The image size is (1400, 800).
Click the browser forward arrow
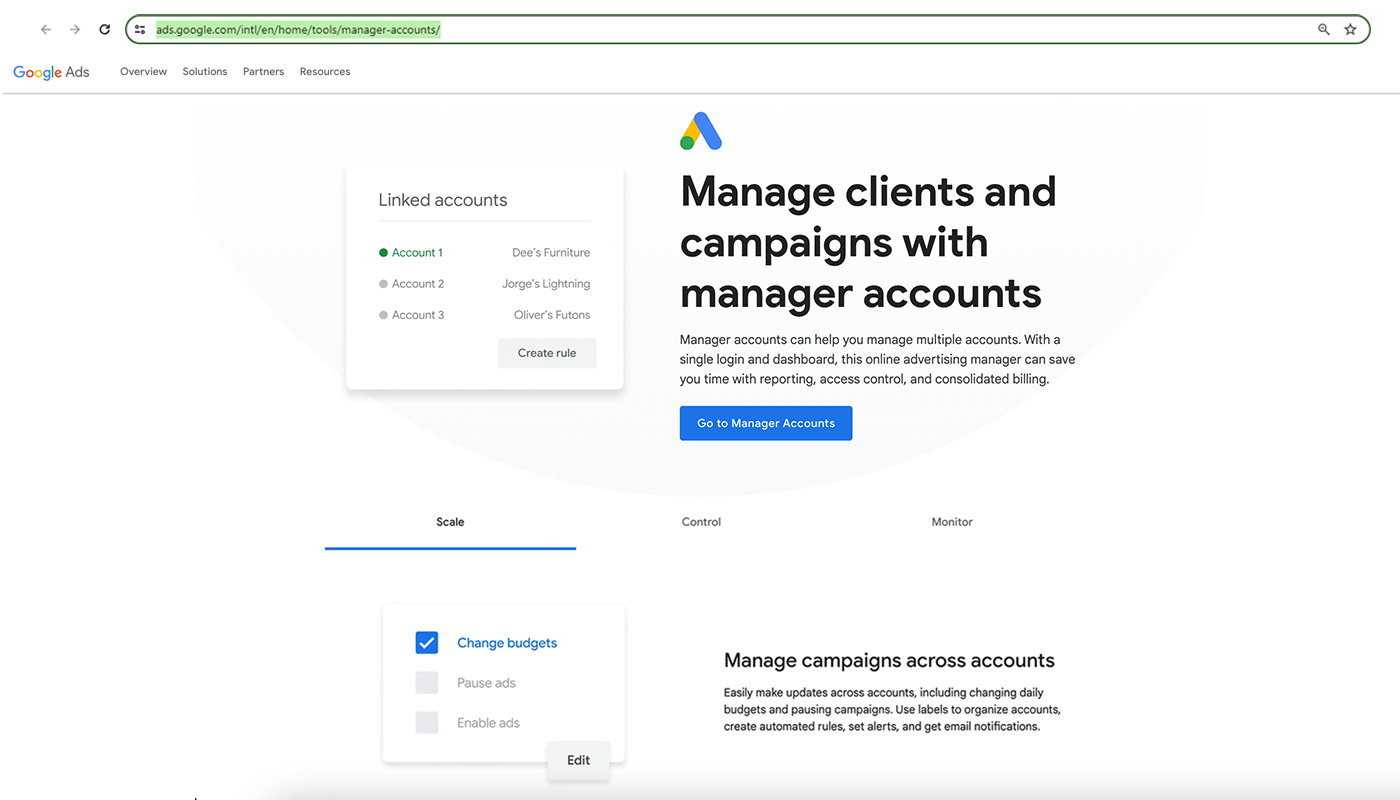click(x=74, y=29)
